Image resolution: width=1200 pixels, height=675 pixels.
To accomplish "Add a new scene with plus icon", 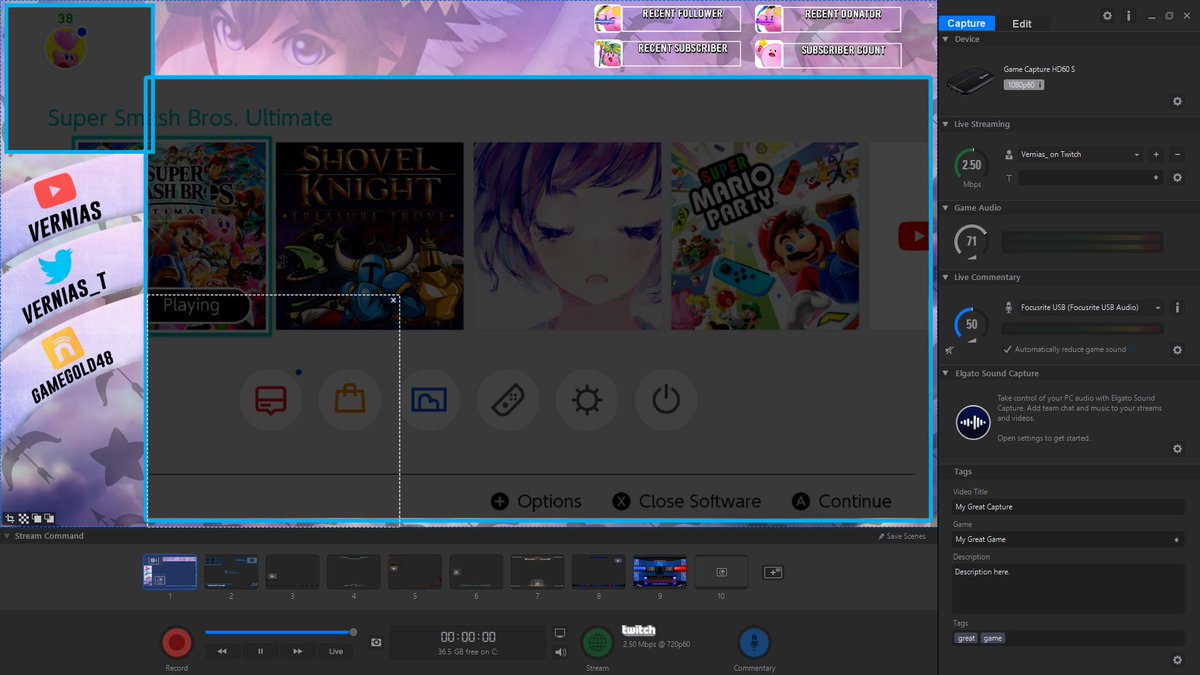I will tap(772, 572).
